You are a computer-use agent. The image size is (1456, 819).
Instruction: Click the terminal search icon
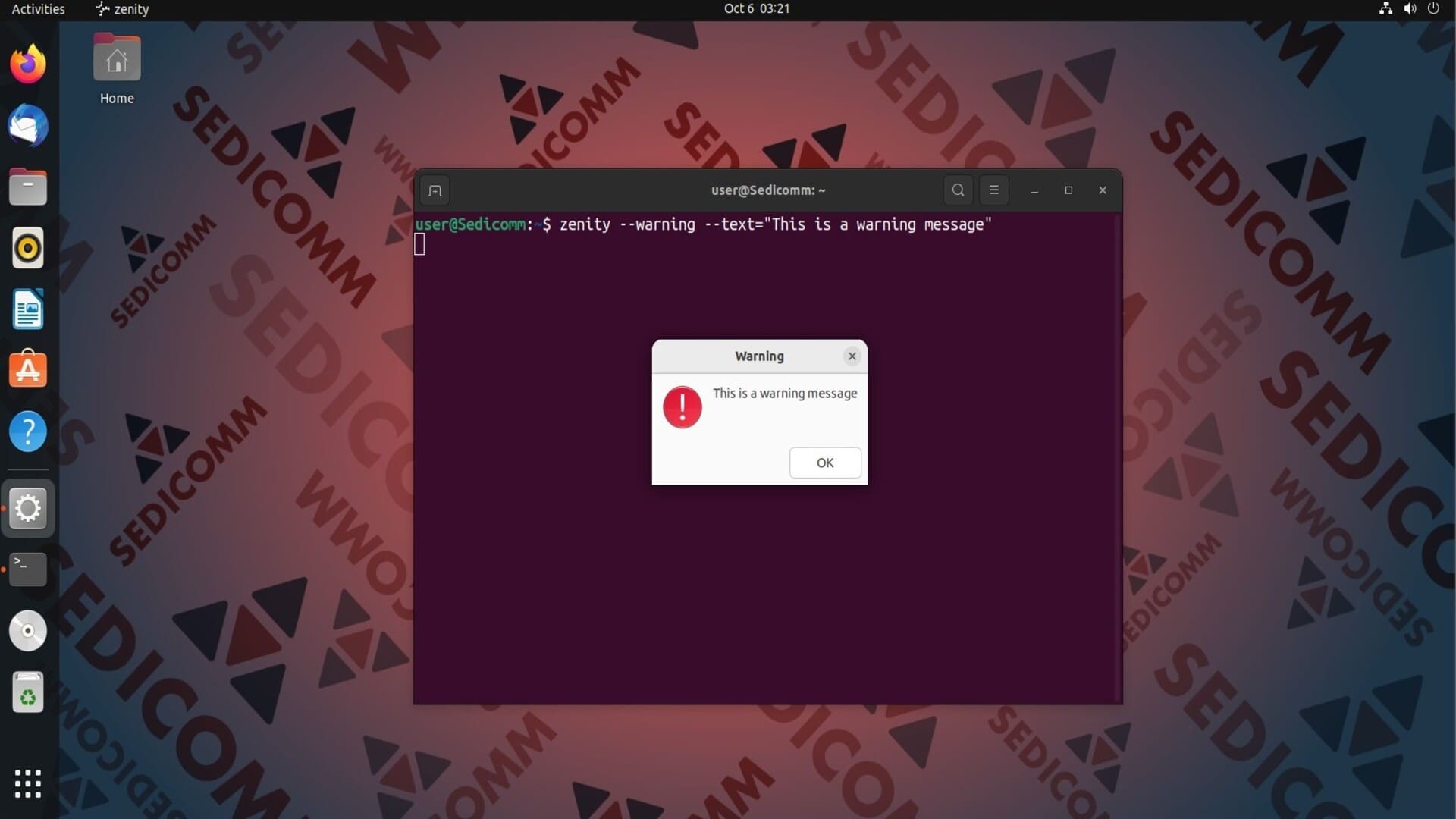pyautogui.click(x=958, y=190)
